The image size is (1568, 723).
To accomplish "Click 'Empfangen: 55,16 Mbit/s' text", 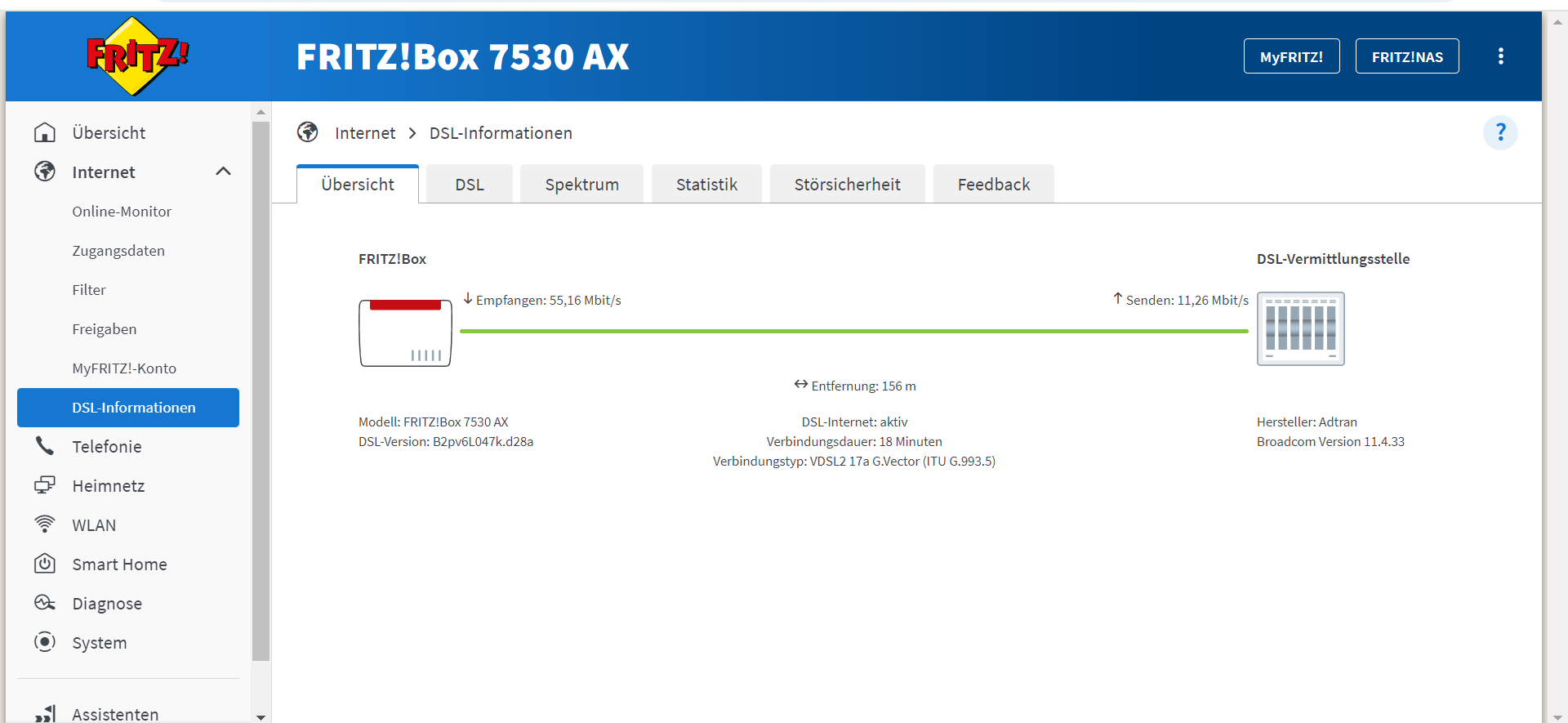I will [549, 301].
